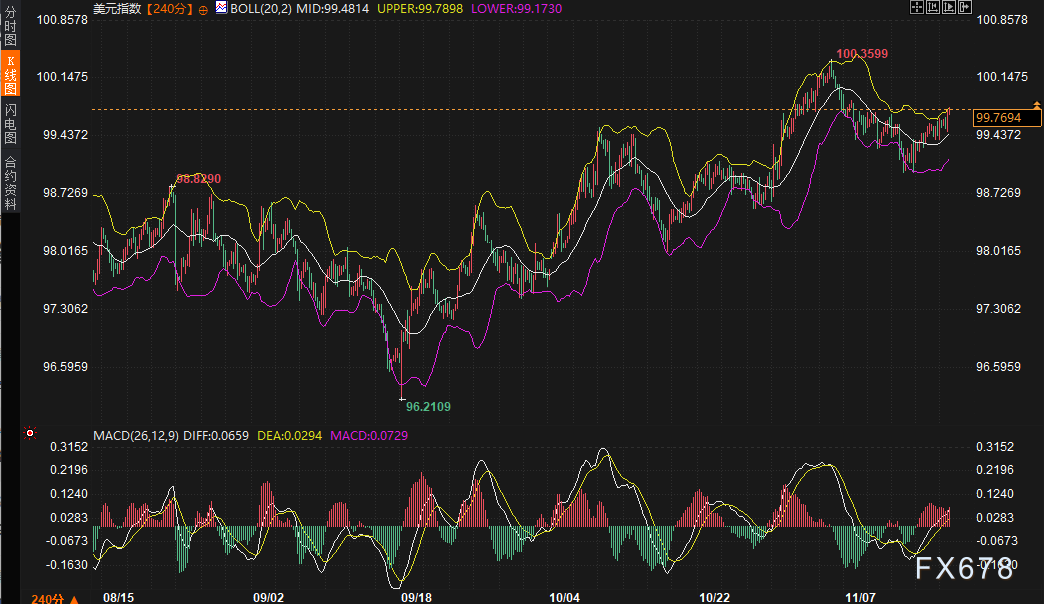Viewport: 1044px width, 604px height.
Task: Click the 美元指数 symbol name
Action: click(117, 9)
